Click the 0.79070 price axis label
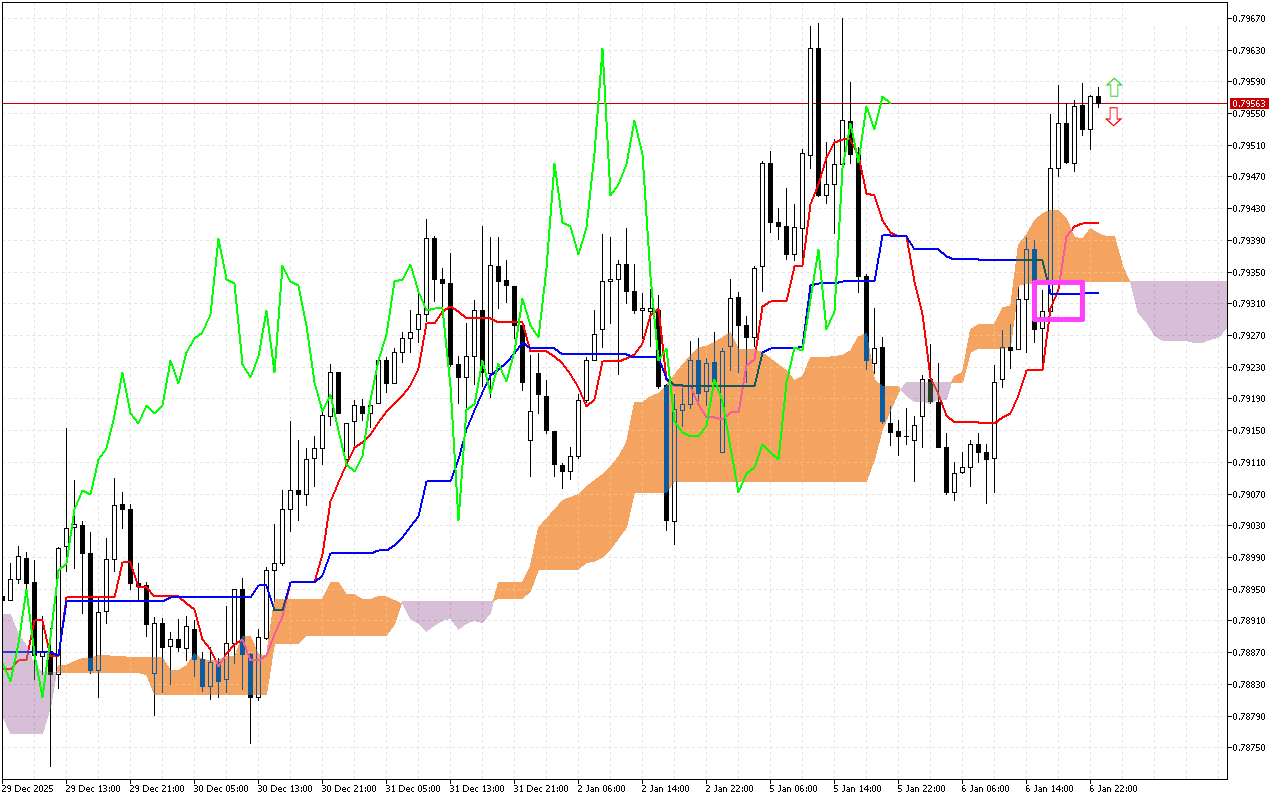1280x800 pixels. [1249, 494]
